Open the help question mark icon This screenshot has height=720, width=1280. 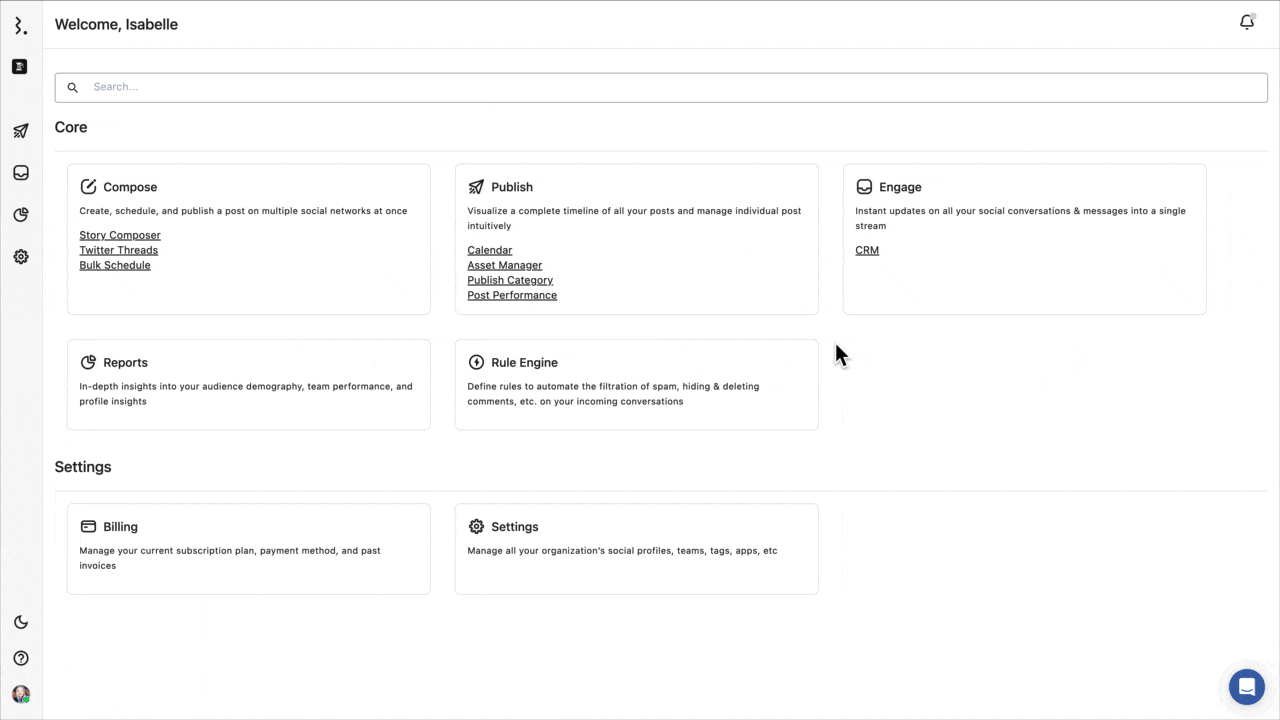(21, 658)
